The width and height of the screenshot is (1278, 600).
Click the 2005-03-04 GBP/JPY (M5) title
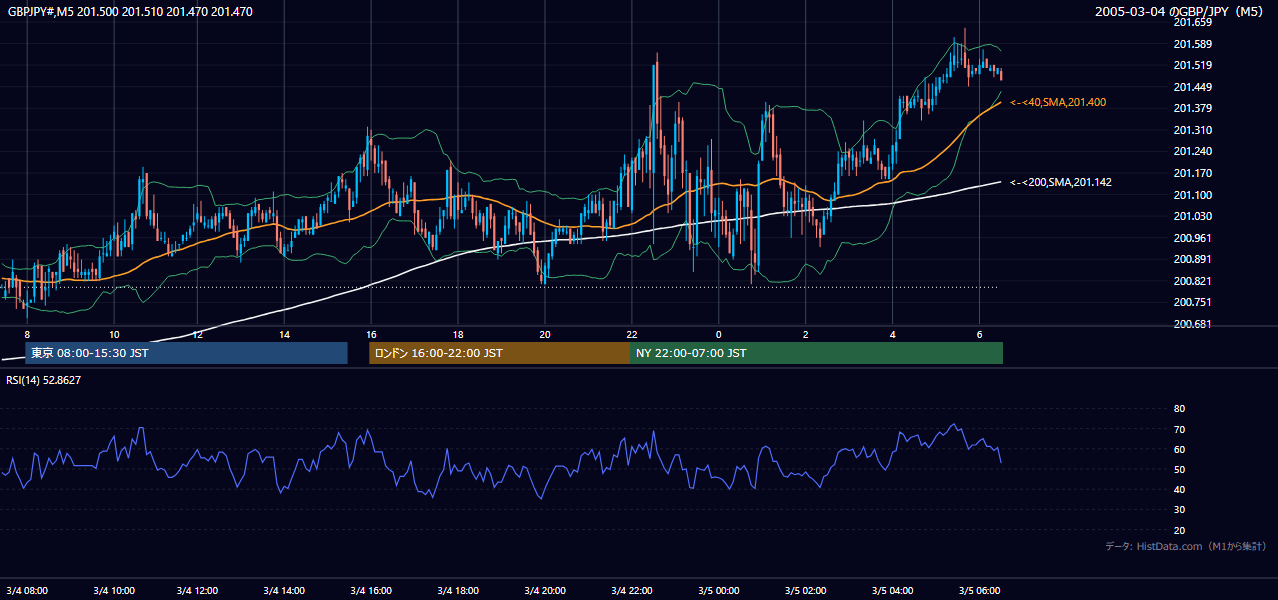pyautogui.click(x=1181, y=12)
